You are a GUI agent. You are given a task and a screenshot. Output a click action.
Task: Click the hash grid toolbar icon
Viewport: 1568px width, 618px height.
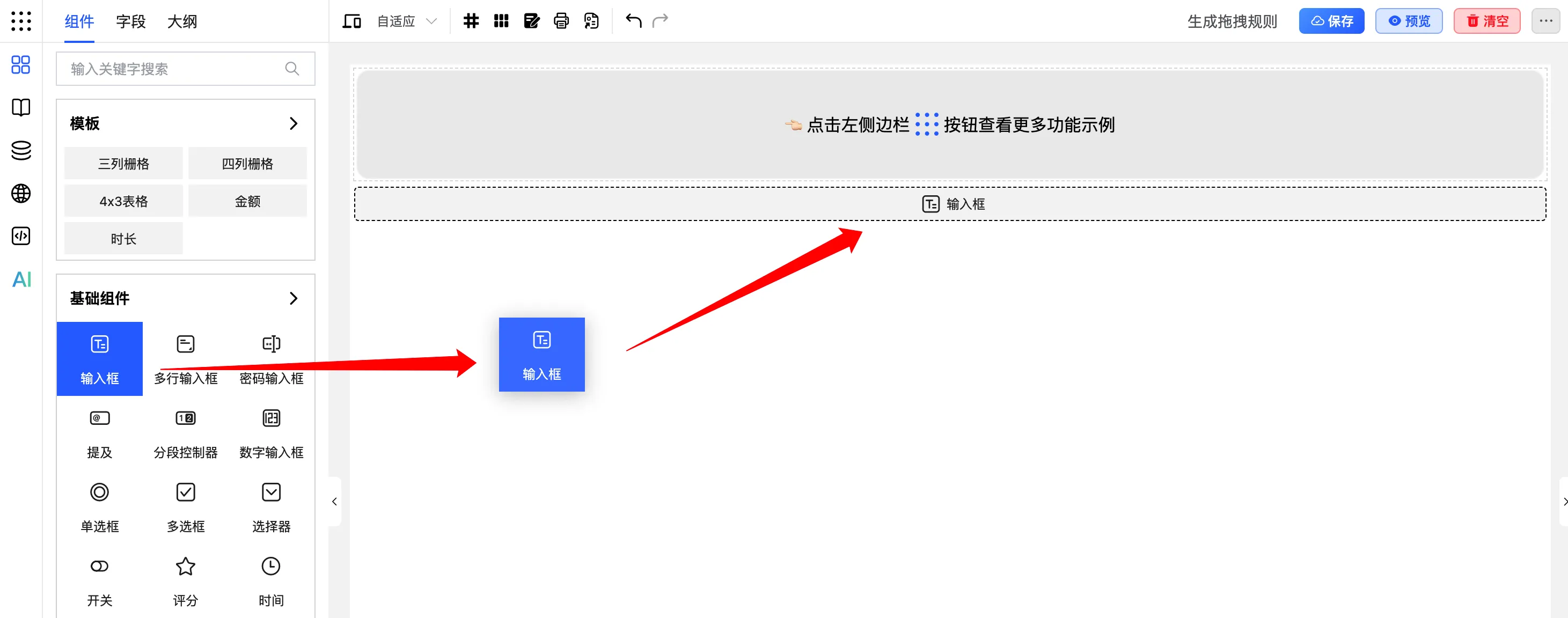click(x=471, y=21)
